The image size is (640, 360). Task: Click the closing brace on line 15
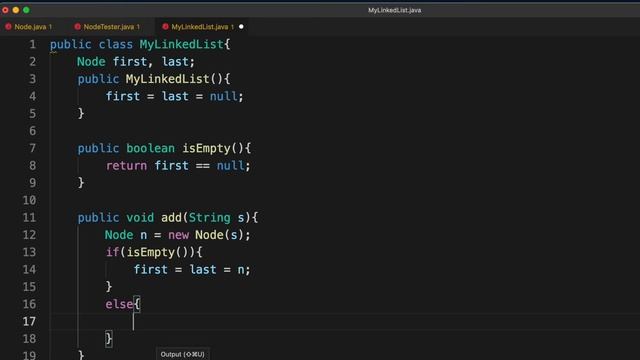tap(109, 287)
